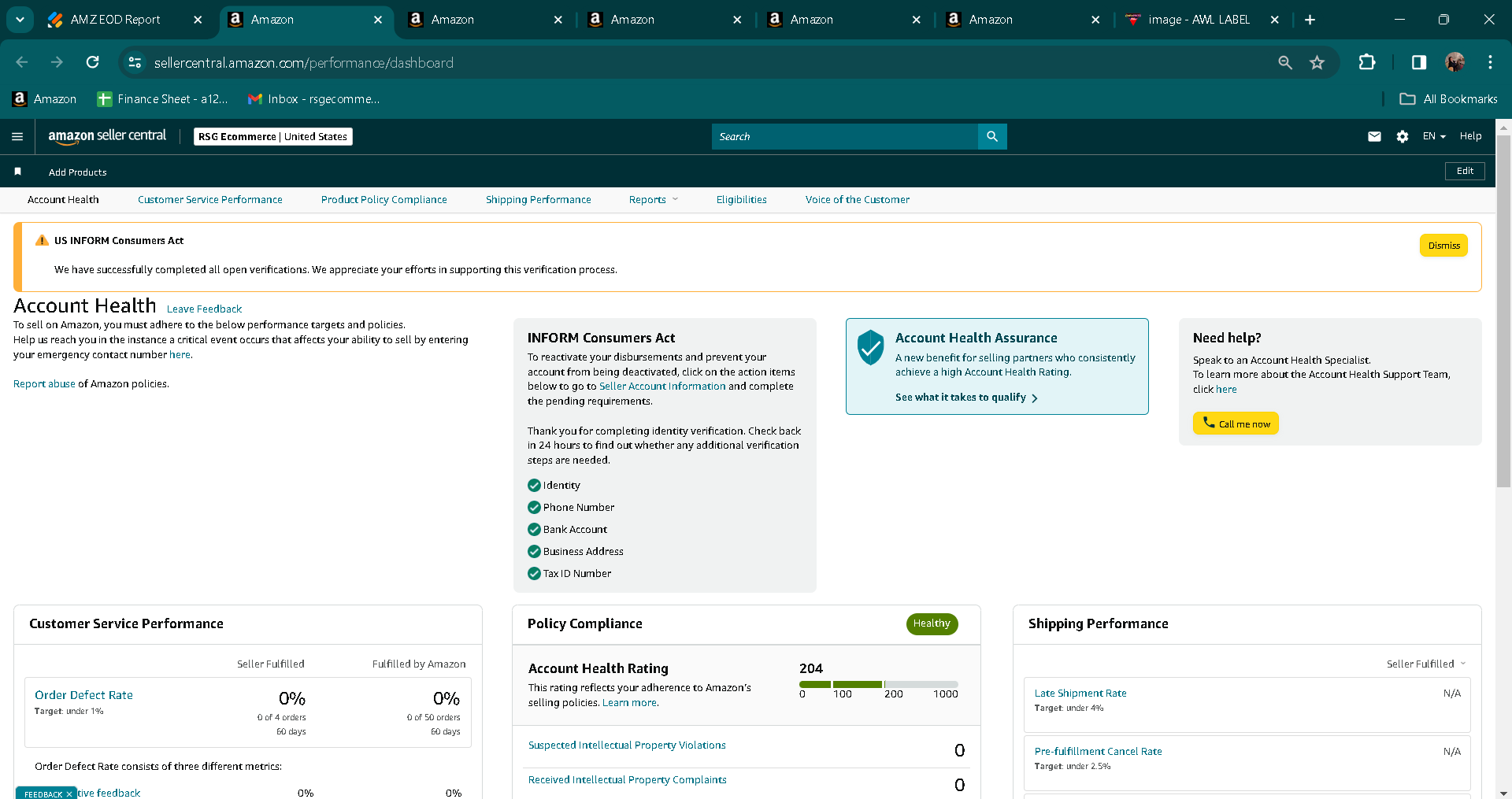Open the settings gear icon
1512x799 pixels.
(x=1403, y=136)
